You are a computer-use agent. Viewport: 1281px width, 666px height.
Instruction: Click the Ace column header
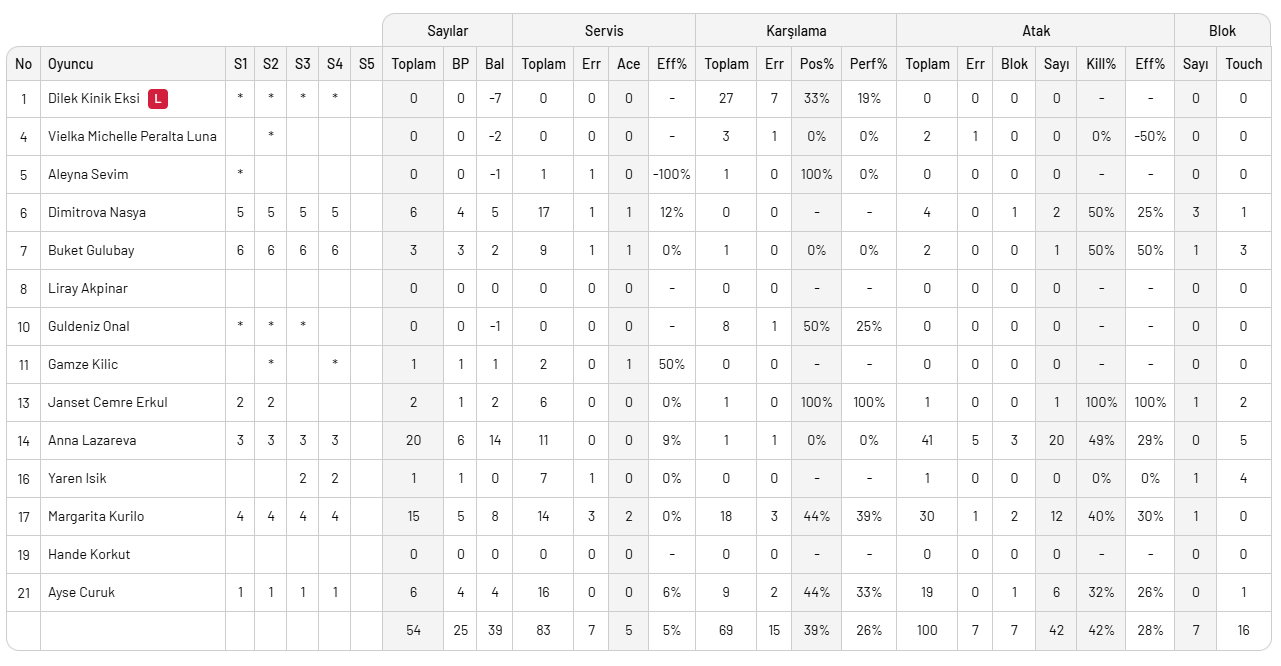628,64
